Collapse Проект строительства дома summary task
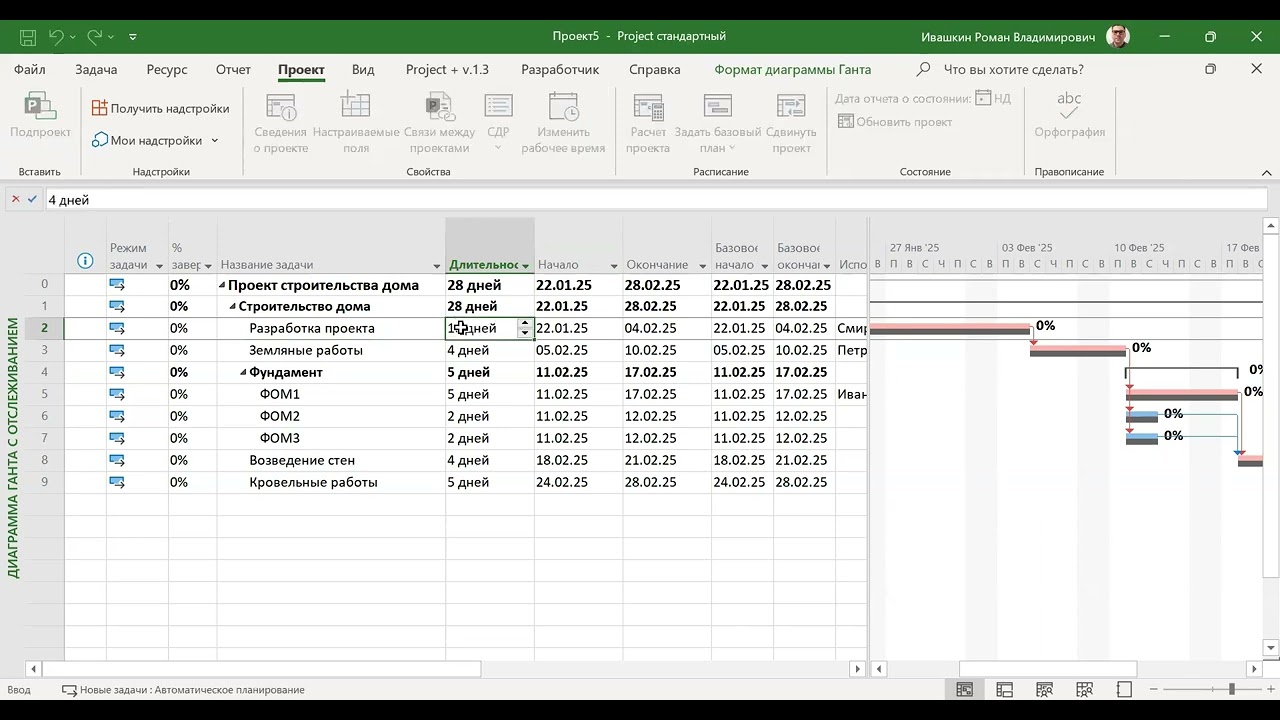 pyautogui.click(x=222, y=286)
